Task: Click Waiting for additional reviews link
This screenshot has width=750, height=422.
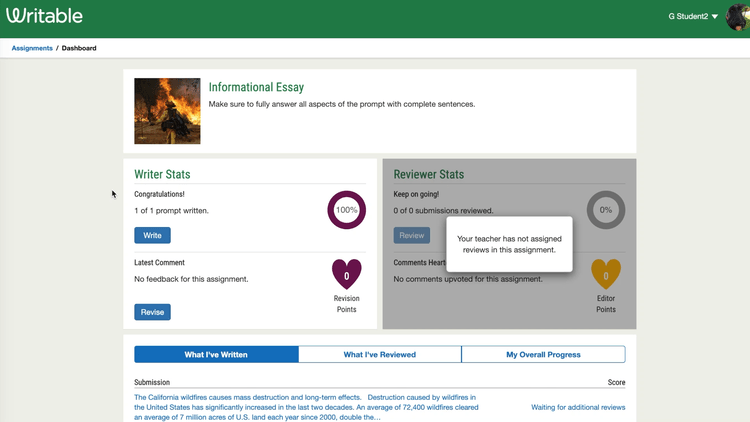Action: (x=578, y=407)
